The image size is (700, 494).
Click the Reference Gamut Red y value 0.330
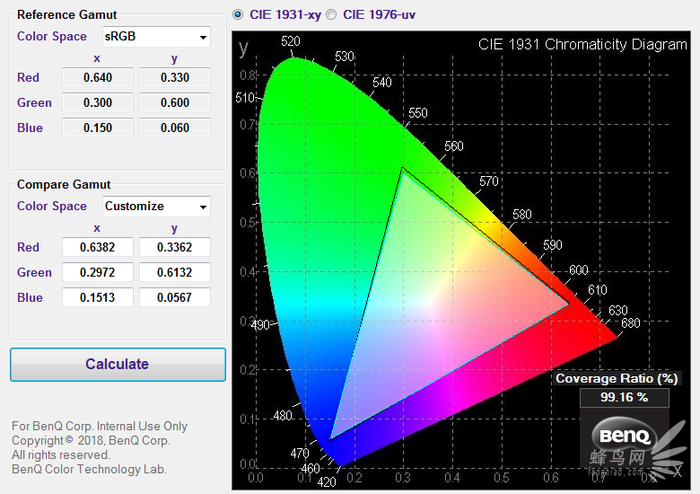coord(174,78)
